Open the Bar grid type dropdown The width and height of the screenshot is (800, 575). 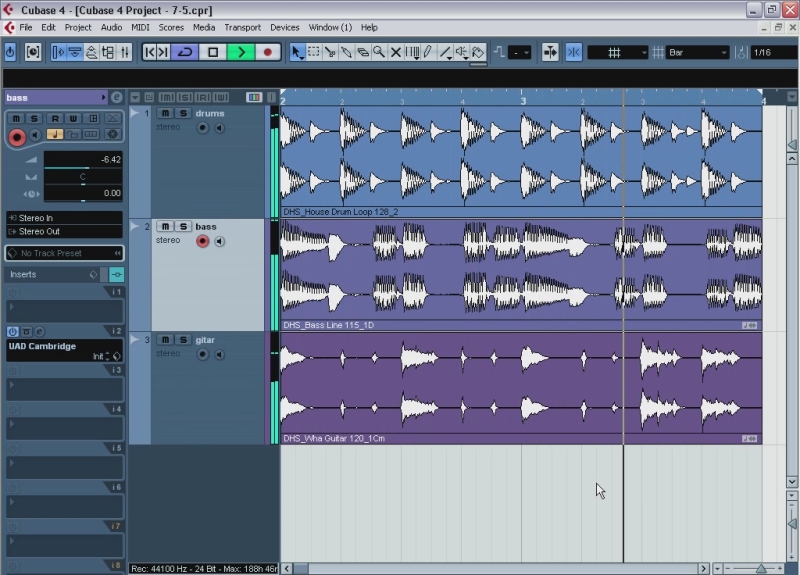(697, 52)
